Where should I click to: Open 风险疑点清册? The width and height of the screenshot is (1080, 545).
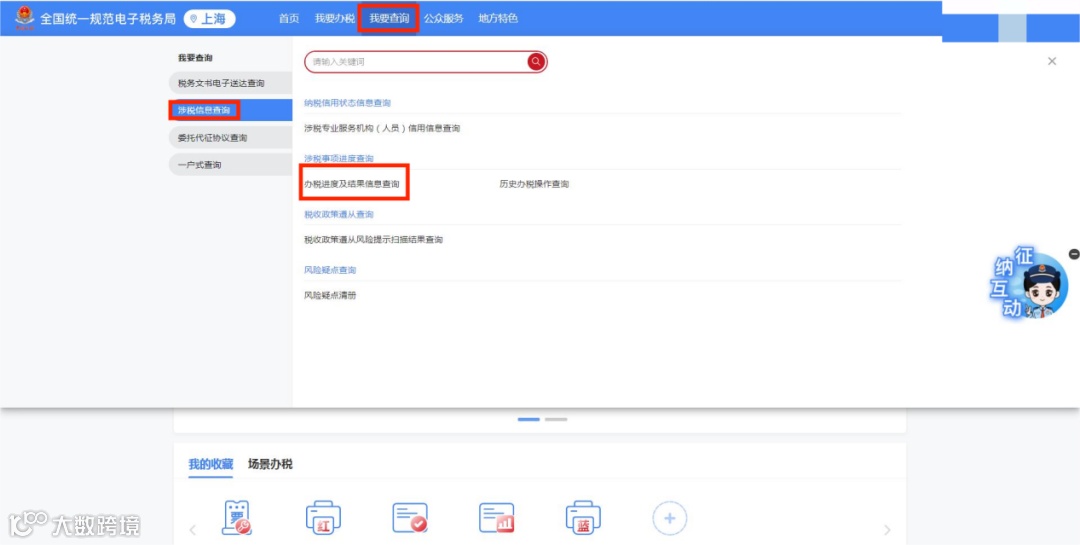coord(331,296)
